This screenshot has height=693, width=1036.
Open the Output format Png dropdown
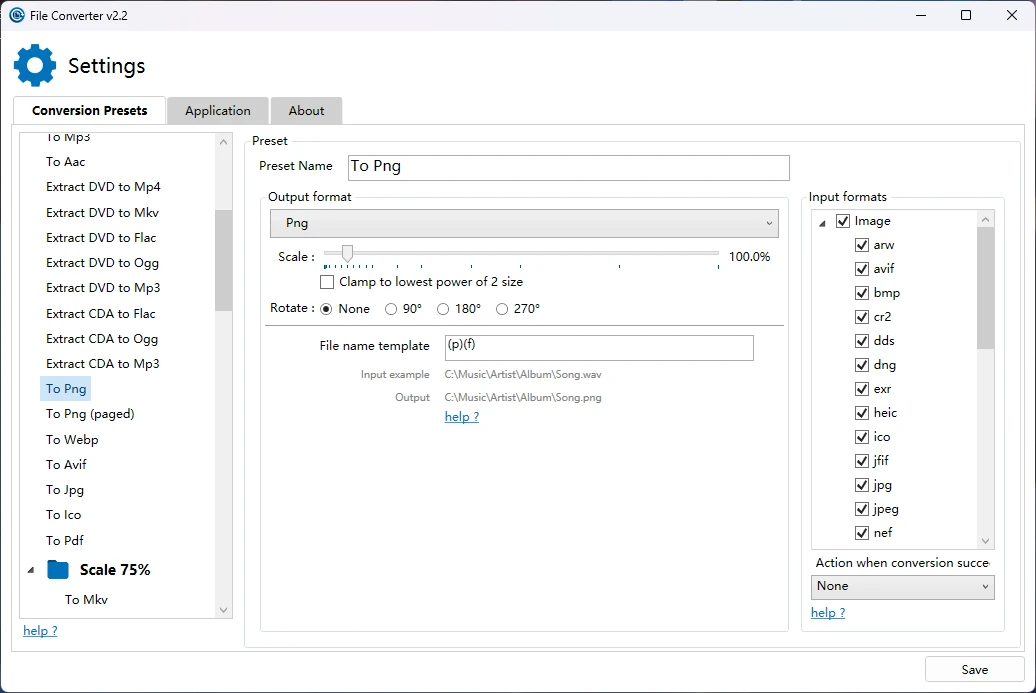[524, 223]
